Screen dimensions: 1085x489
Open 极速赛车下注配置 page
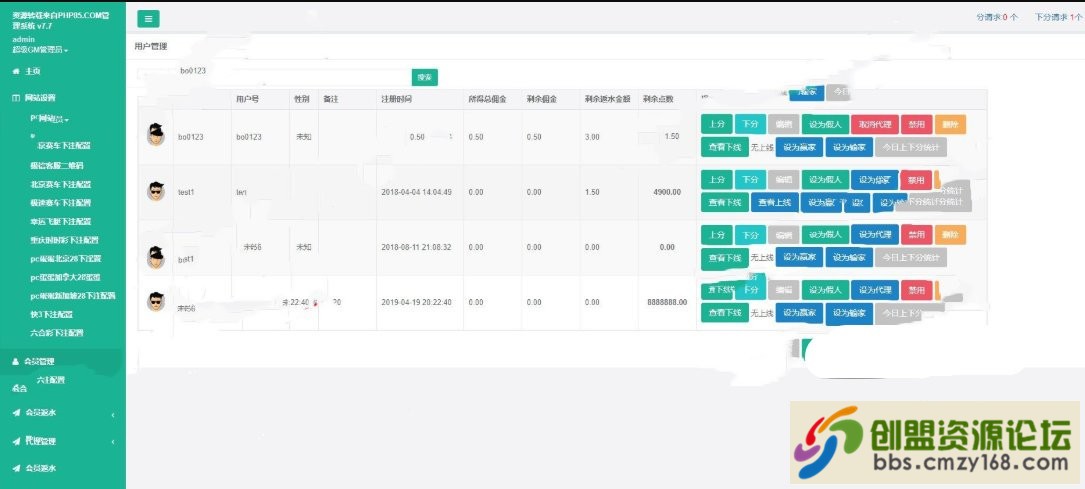(x=60, y=203)
